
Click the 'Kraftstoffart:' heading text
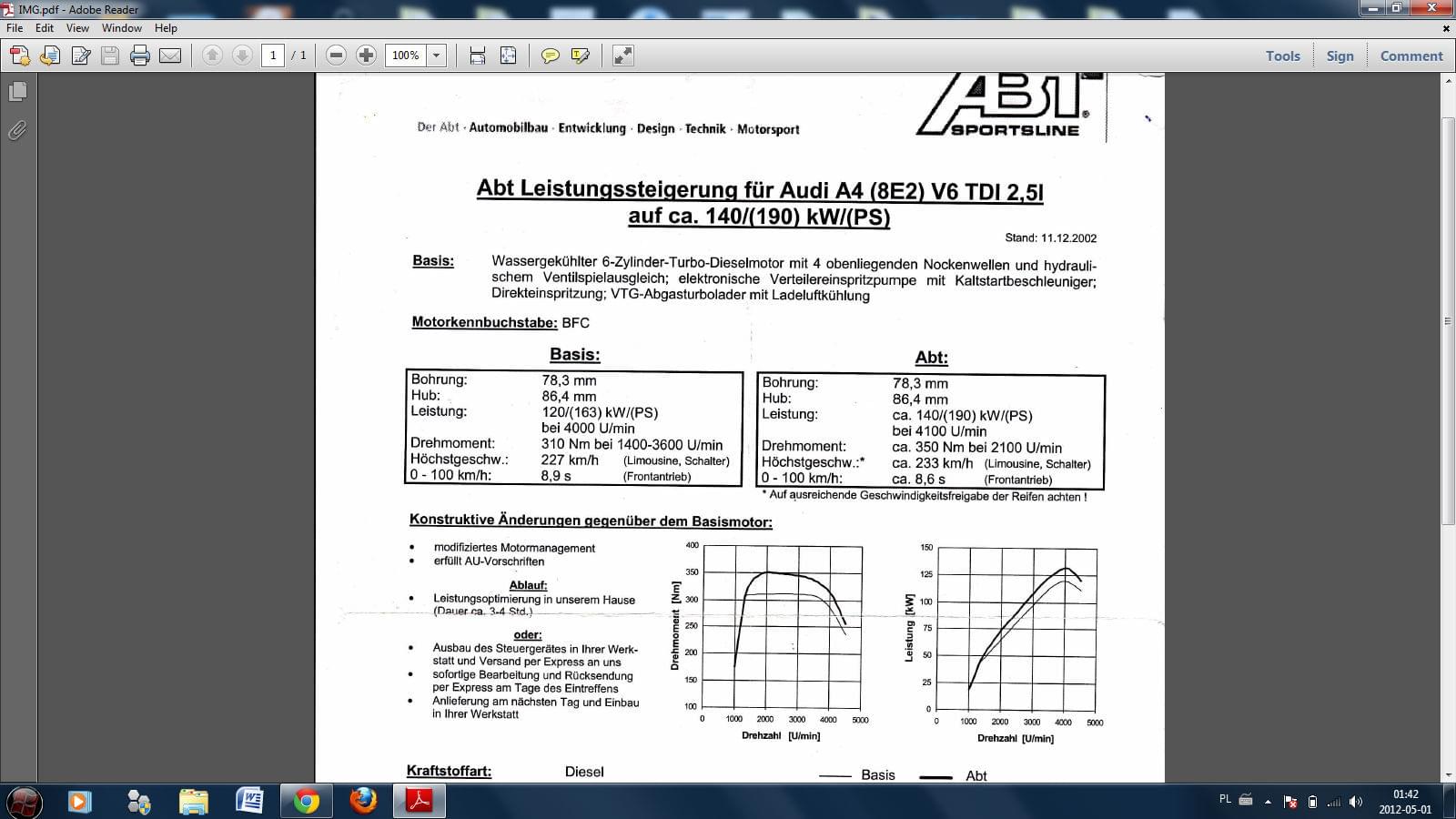point(449,771)
